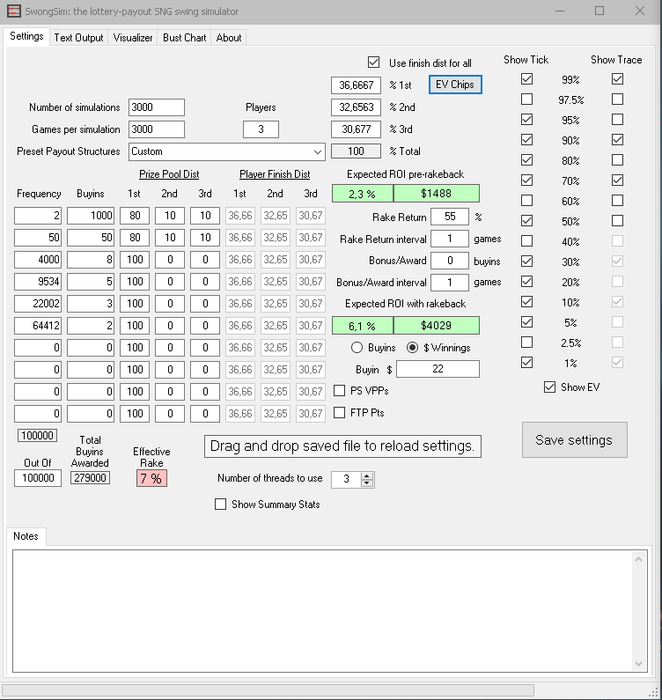The image size is (662, 700).
Task: Close the SwongSim window
Action: [640, 11]
